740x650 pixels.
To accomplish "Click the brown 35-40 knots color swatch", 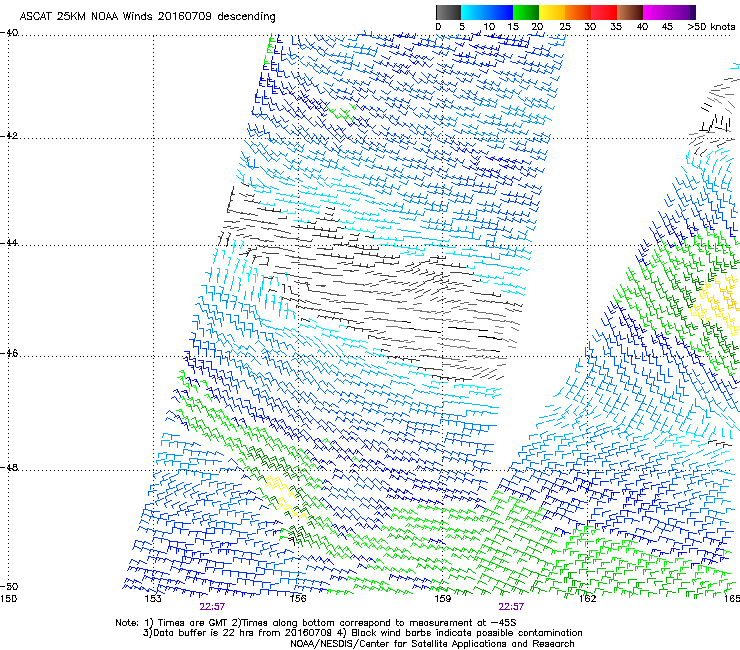I will [x=630, y=12].
